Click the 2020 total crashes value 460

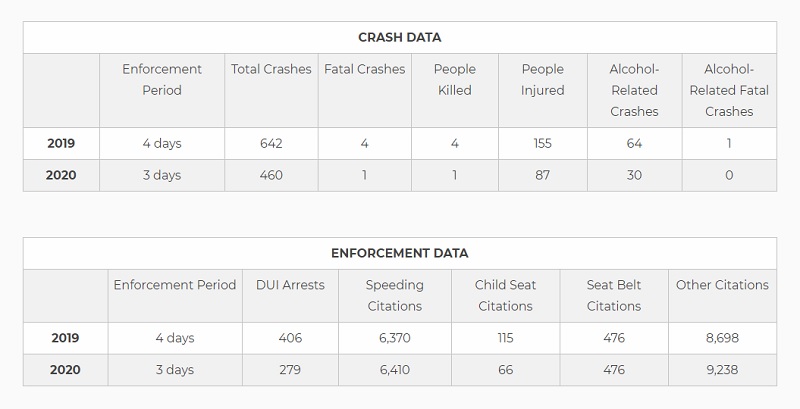click(x=271, y=175)
